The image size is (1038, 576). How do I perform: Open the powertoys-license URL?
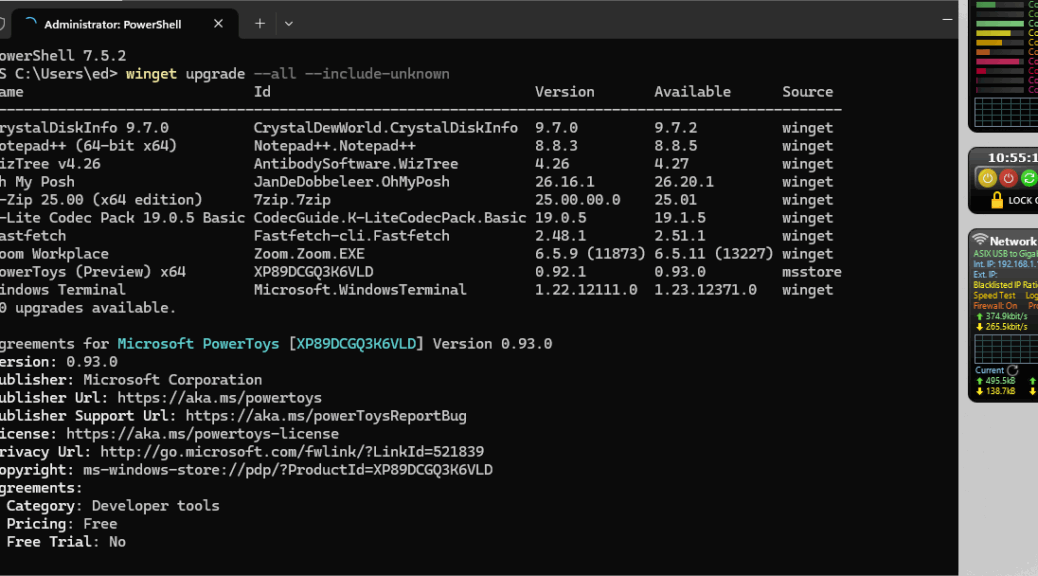[x=202, y=434]
